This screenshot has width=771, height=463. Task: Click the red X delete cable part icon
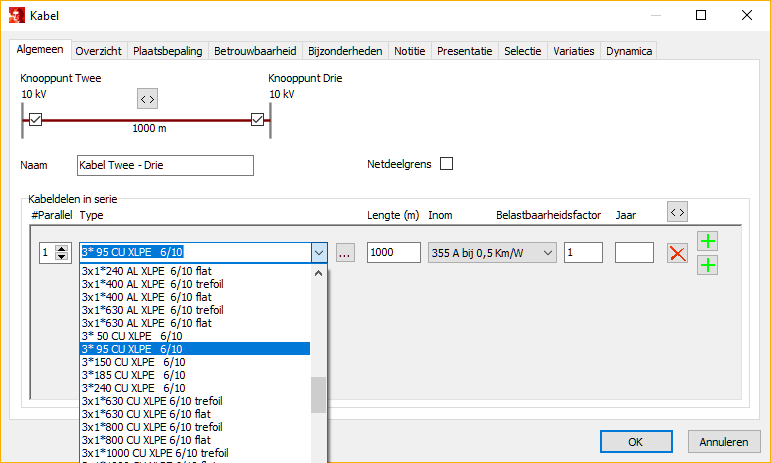click(677, 253)
